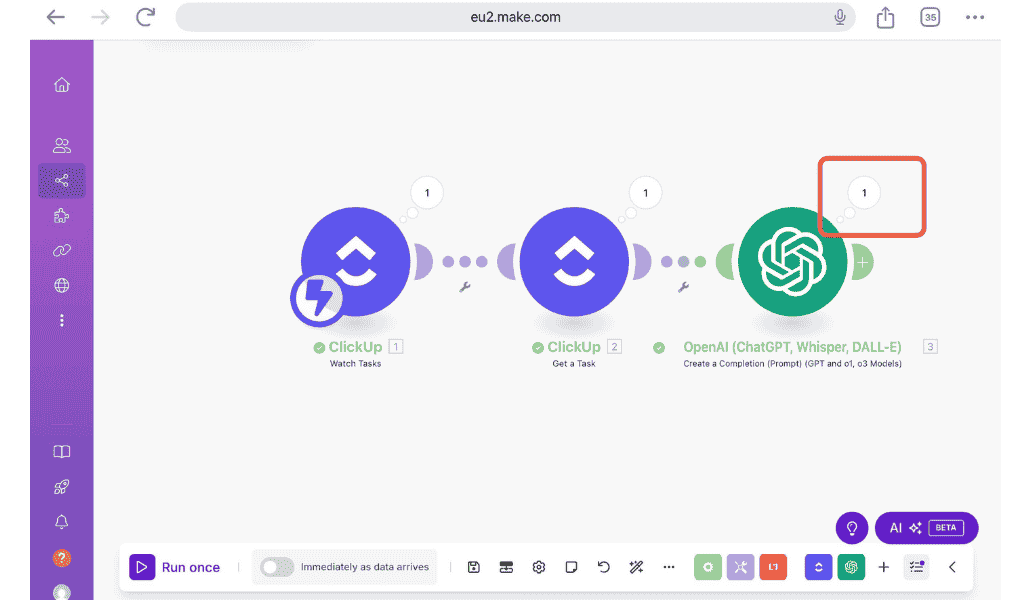The height and width of the screenshot is (600, 1024).
Task: Open Connections link icon in the sidebar
Action: [61, 250]
